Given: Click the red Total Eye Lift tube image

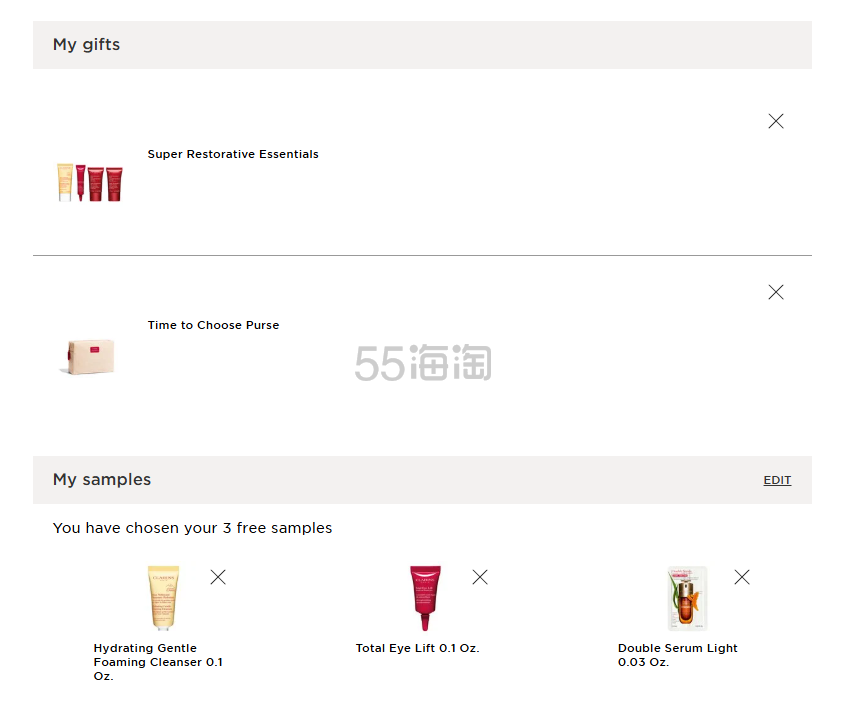Looking at the screenshot, I should tap(424, 598).
